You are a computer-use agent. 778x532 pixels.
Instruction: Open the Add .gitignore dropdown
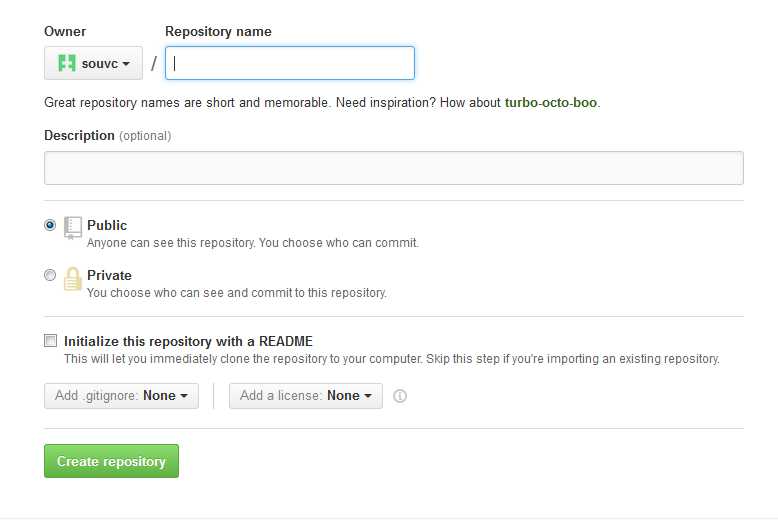pos(122,396)
